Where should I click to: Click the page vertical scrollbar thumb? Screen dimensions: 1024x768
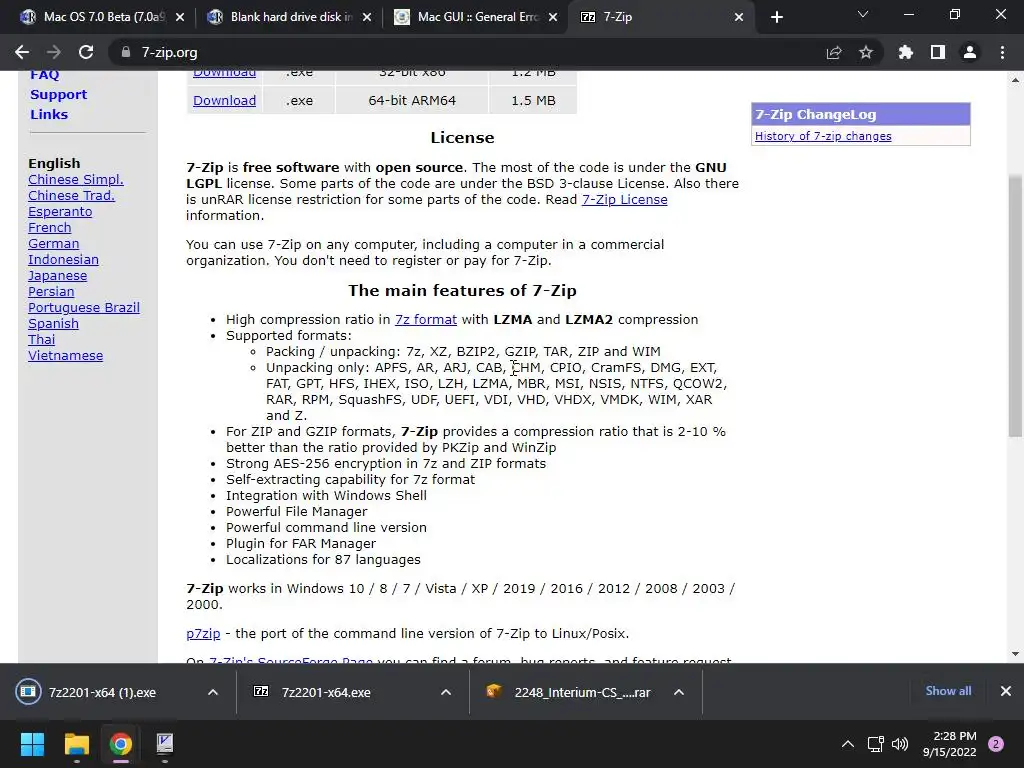[1015, 306]
